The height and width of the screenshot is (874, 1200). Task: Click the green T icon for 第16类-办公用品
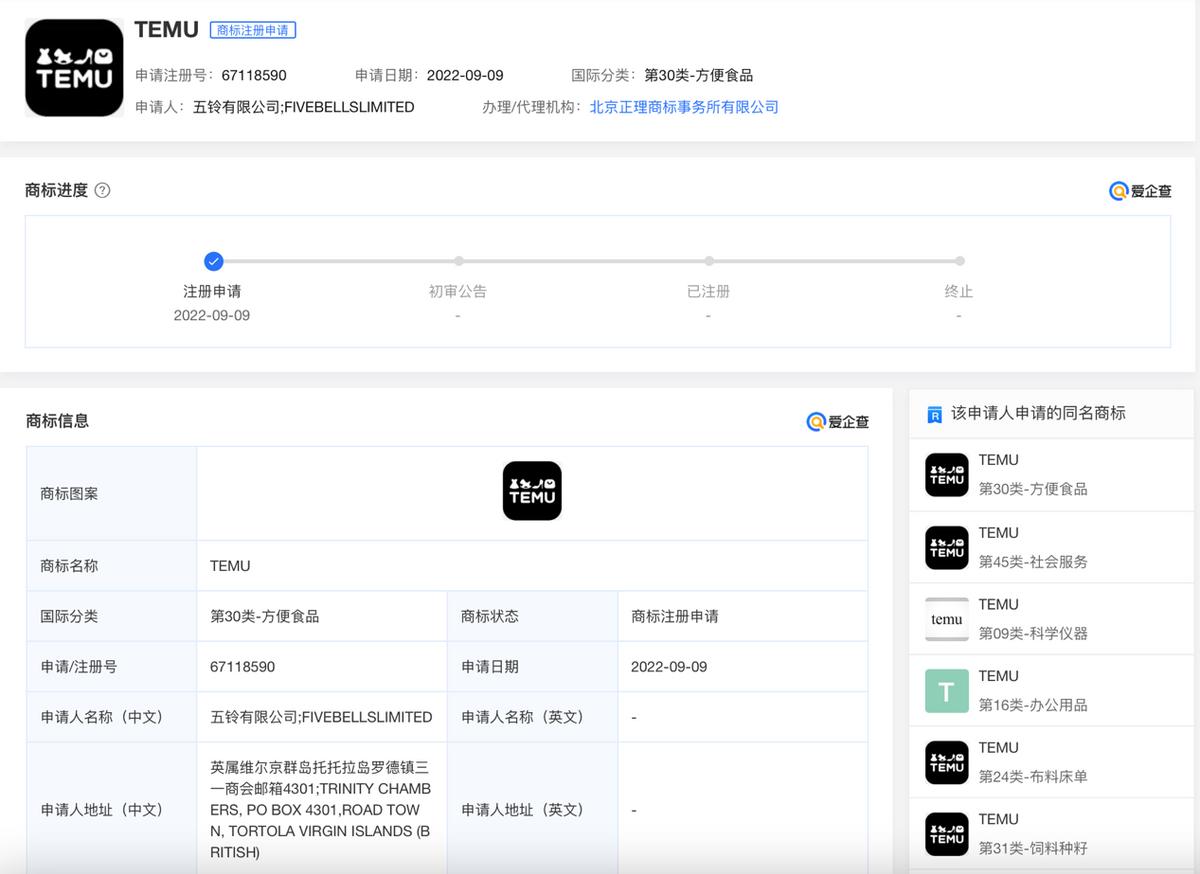click(x=946, y=691)
